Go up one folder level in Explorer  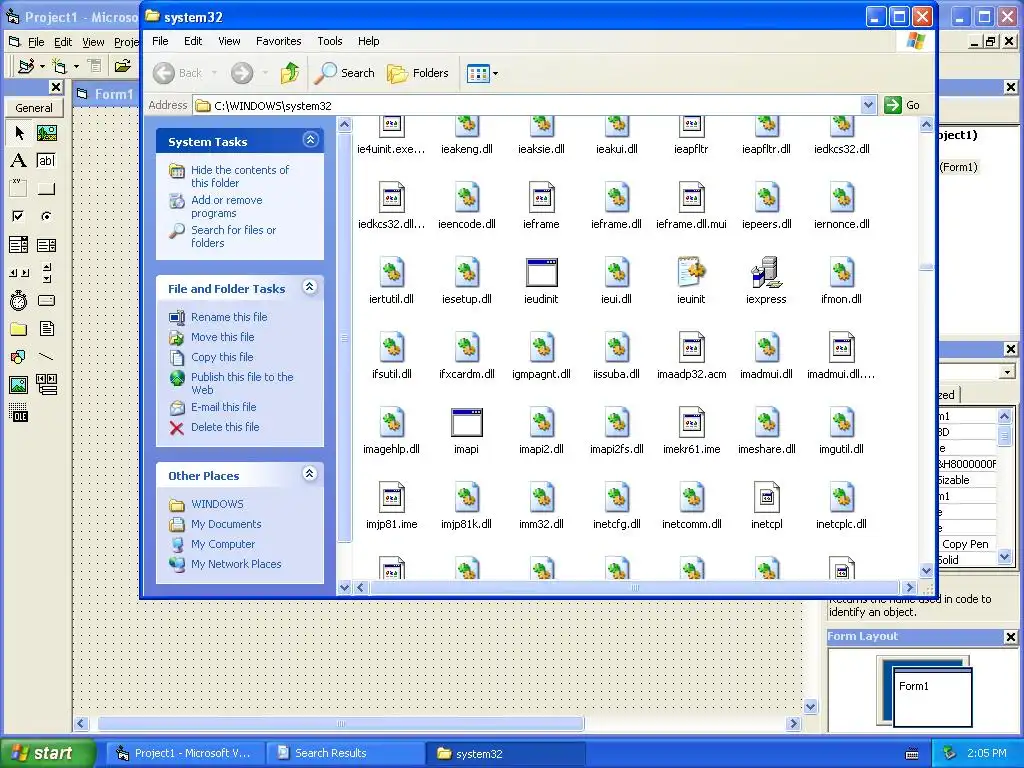tap(290, 73)
